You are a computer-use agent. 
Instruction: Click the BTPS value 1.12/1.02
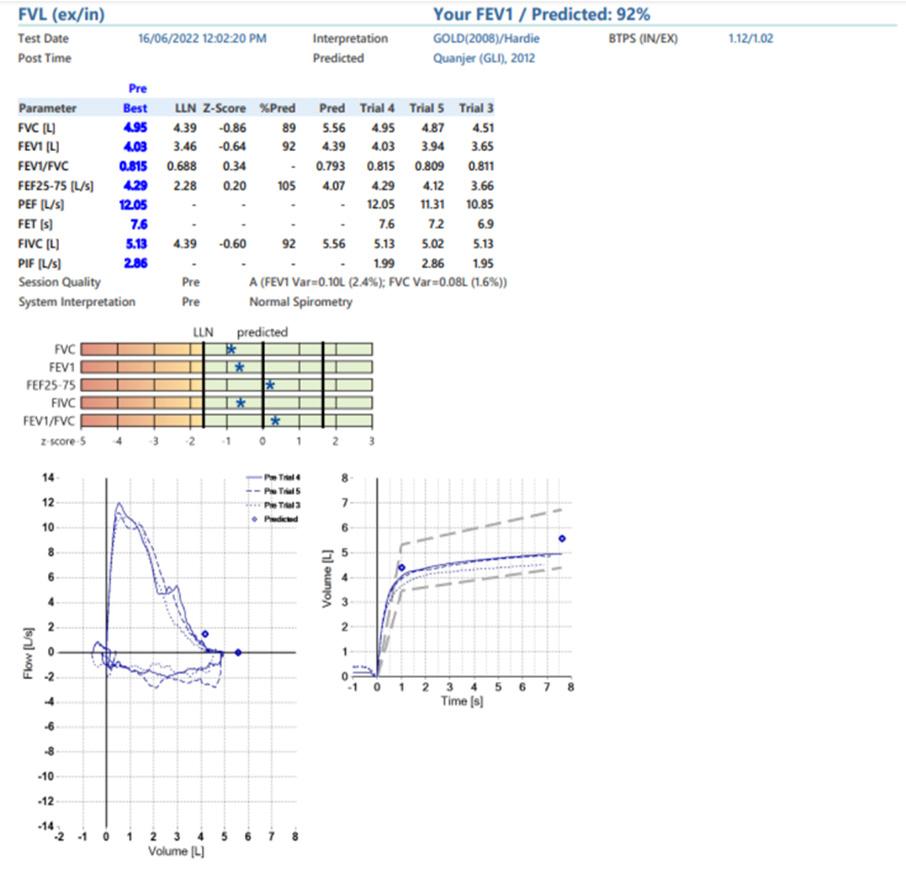(x=751, y=39)
